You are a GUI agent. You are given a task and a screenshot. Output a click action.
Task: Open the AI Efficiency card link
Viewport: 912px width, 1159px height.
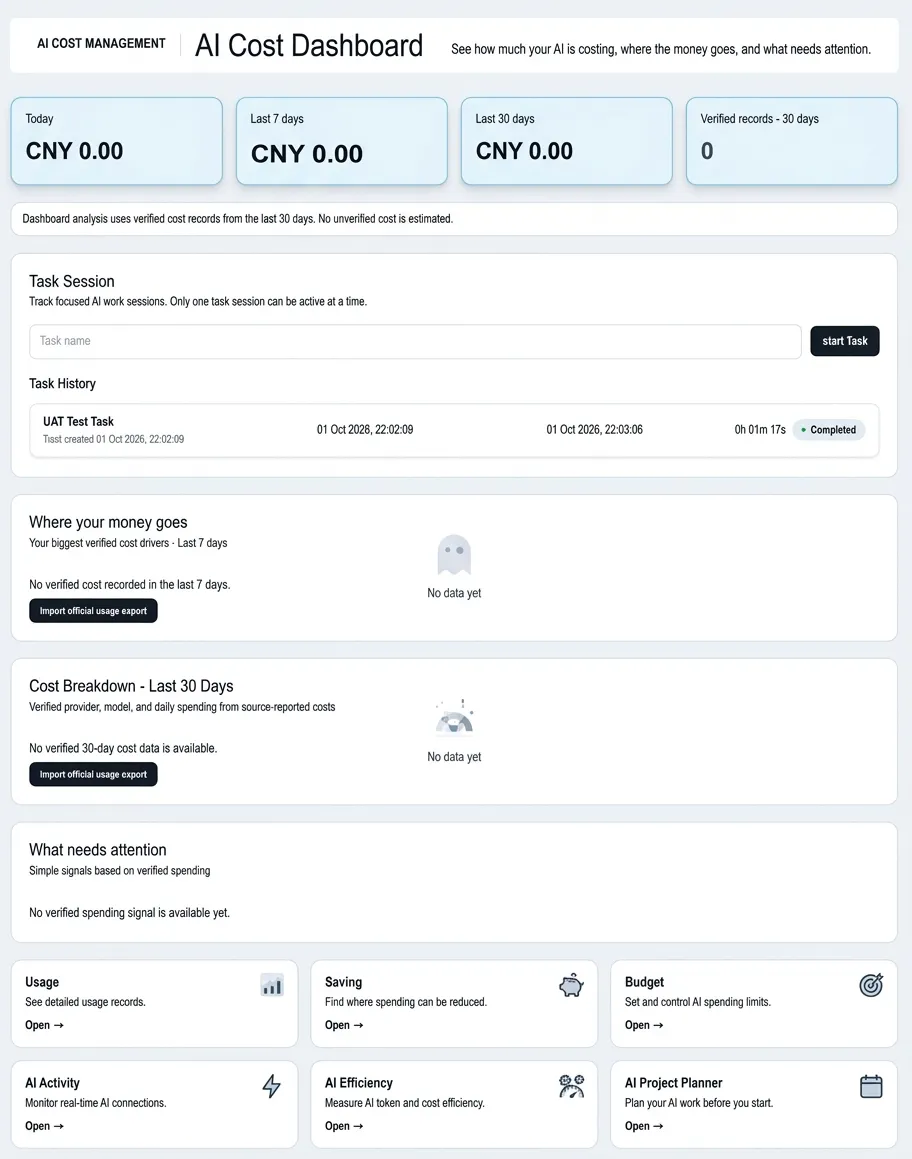coord(344,1126)
